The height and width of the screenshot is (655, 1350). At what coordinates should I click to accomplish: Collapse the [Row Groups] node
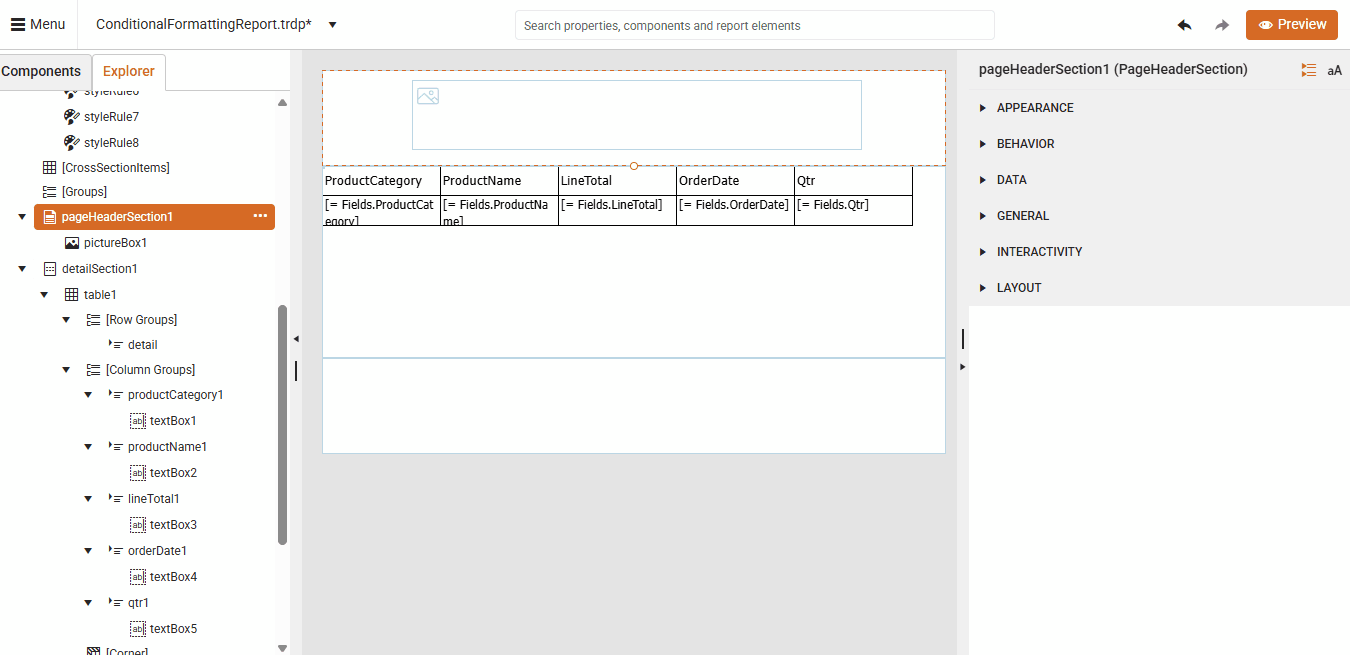point(66,320)
